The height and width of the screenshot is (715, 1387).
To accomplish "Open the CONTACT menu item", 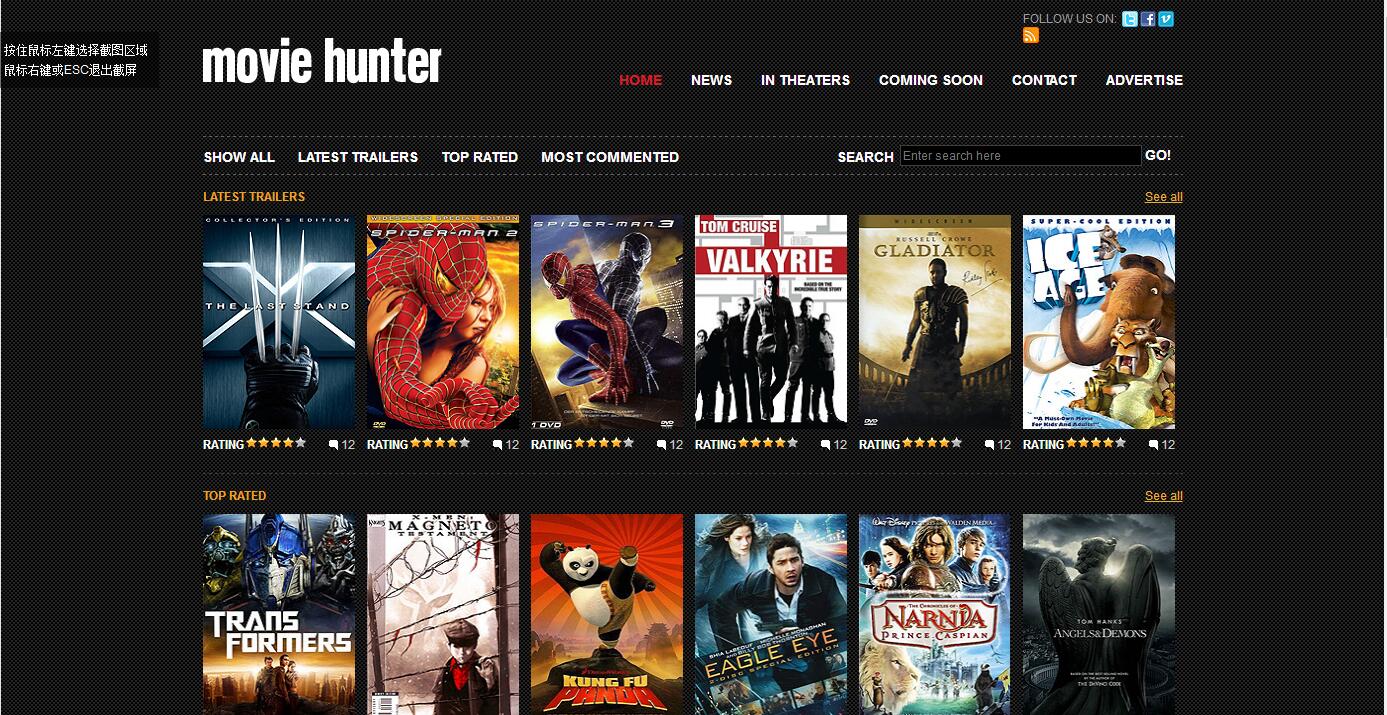I will coord(1044,80).
